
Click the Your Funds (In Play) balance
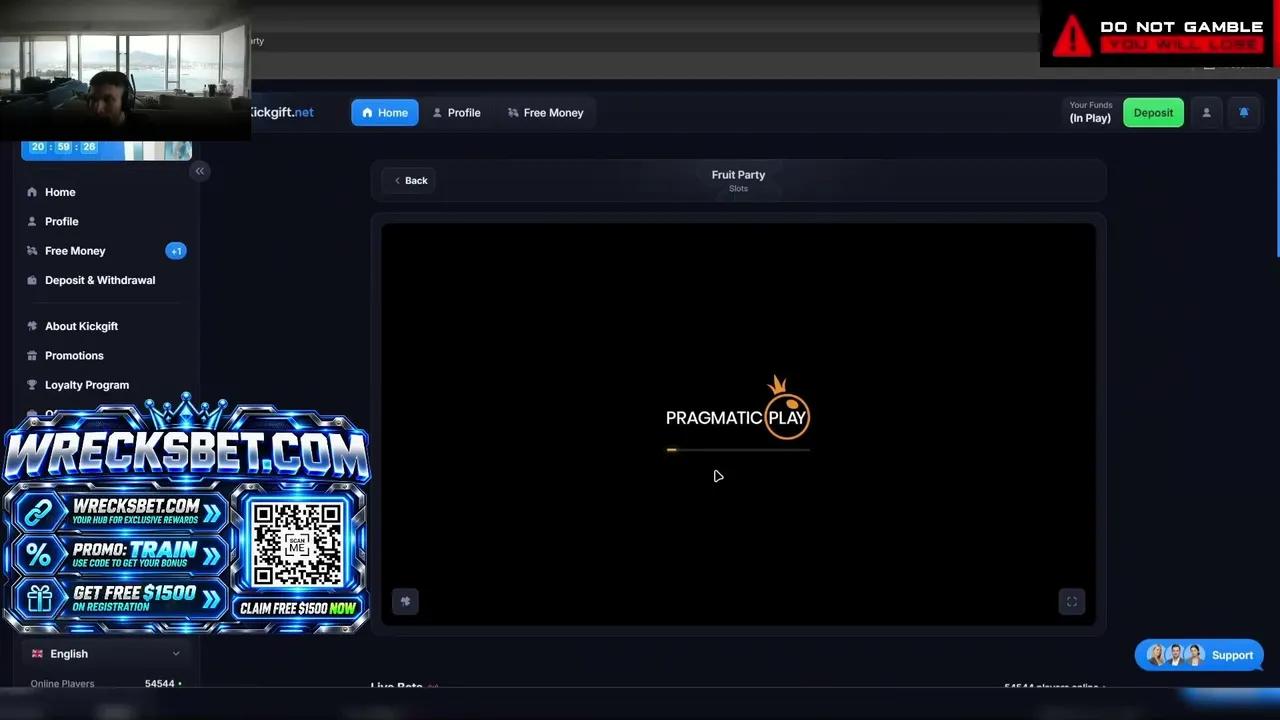[x=1090, y=112]
